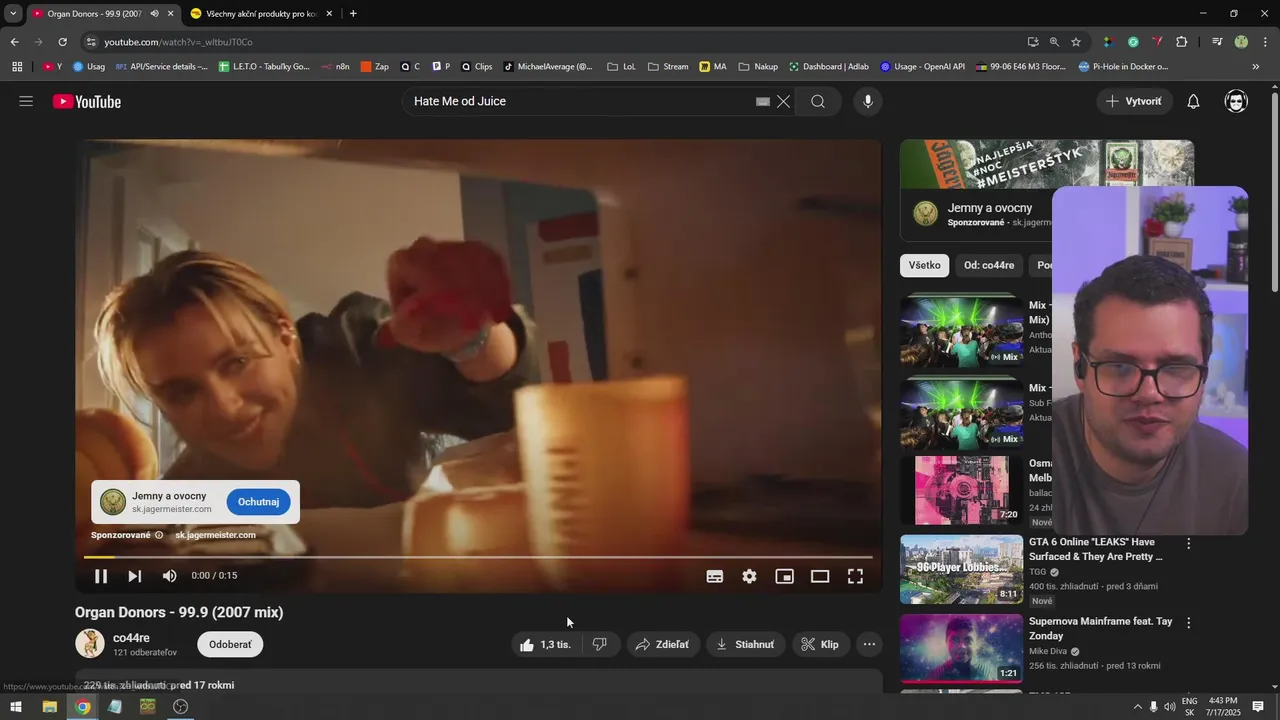Open the 7:20 pink video thumbnail
Screen dimensions: 1280x720
click(x=961, y=490)
